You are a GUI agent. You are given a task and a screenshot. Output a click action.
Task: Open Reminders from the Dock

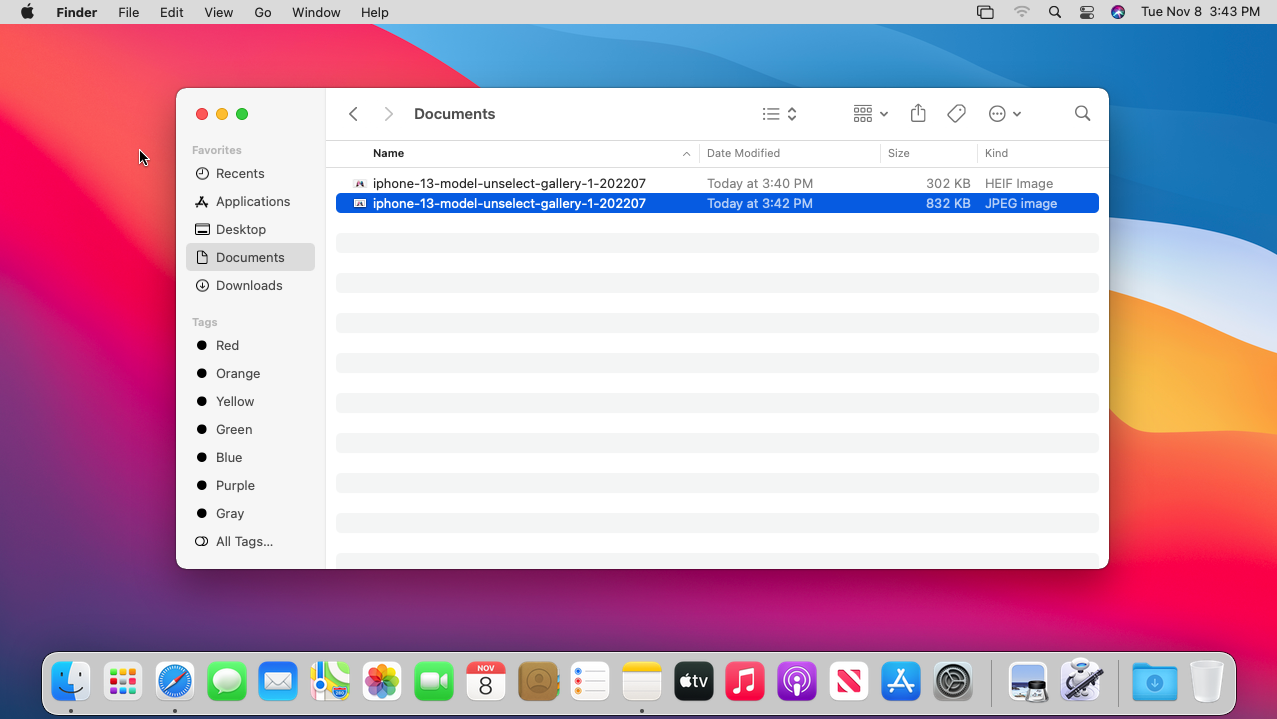[x=590, y=682]
